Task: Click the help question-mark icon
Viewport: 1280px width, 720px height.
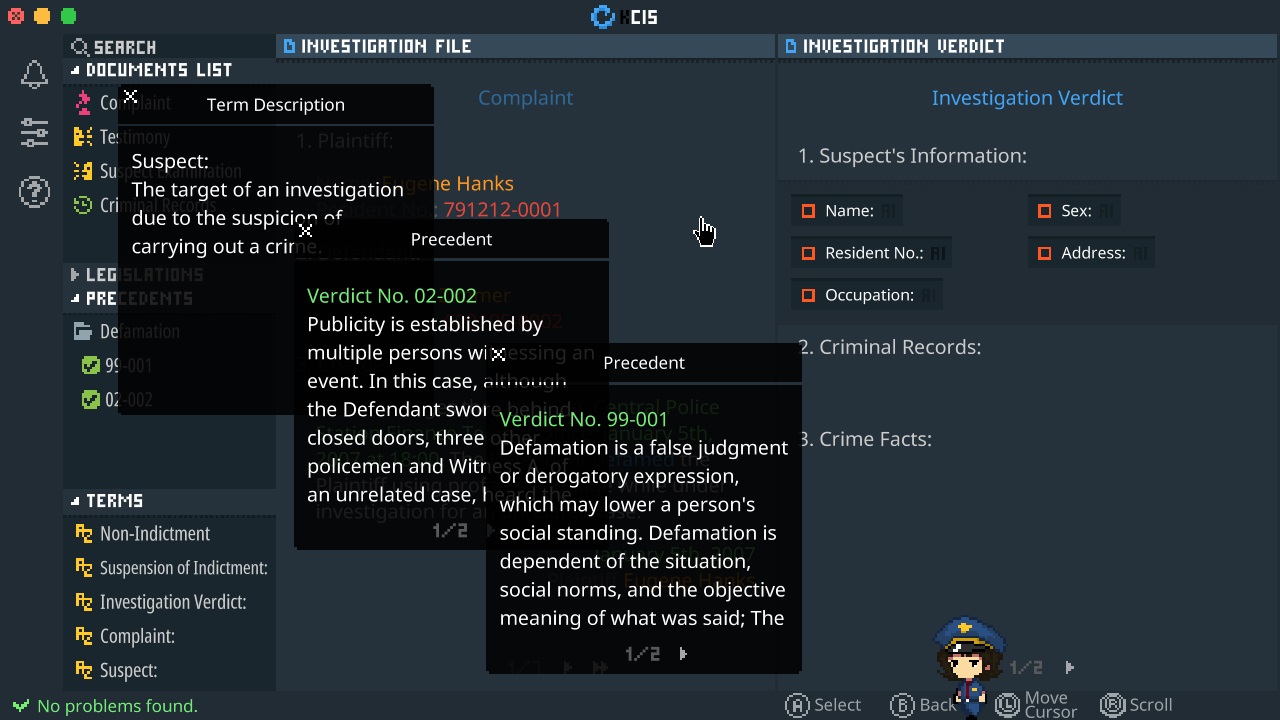Action: 34,192
